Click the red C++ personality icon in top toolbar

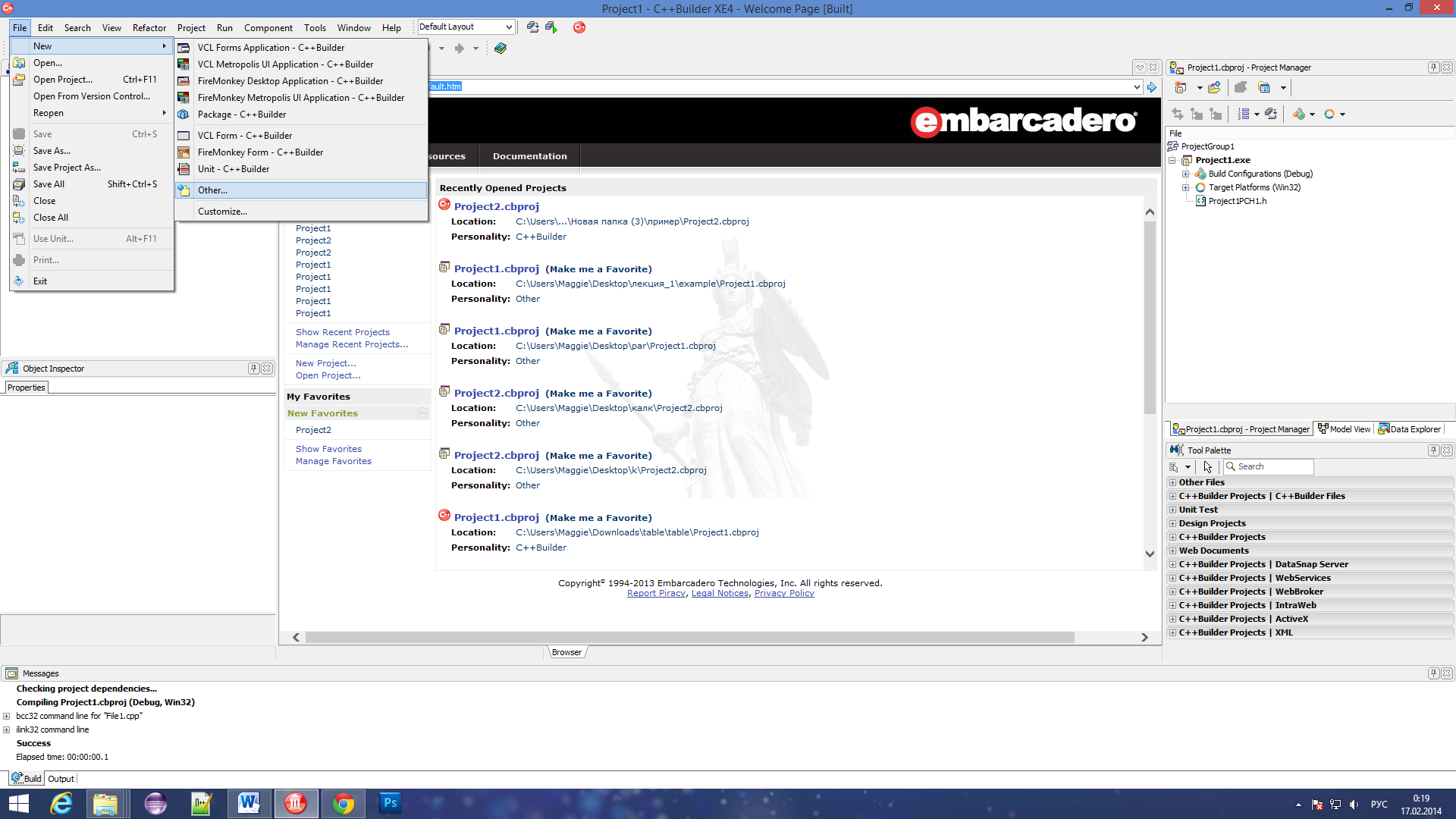(x=579, y=27)
